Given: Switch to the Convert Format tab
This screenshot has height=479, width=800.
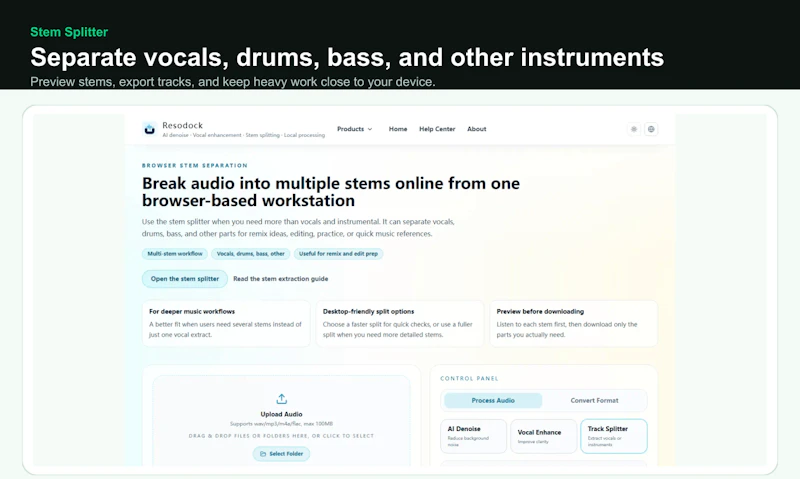Looking at the screenshot, I should pos(594,400).
